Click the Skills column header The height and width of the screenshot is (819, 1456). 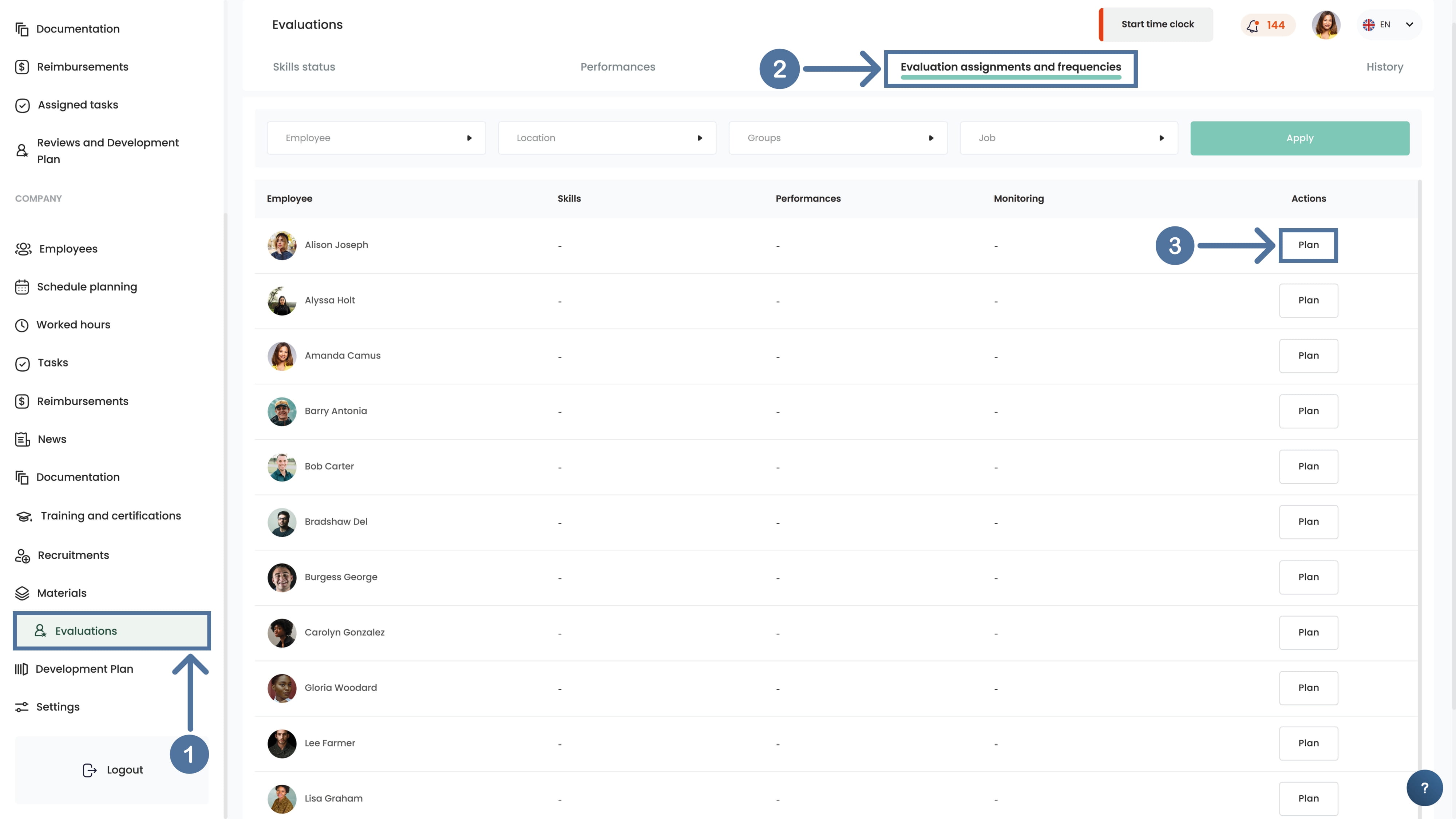point(569,199)
